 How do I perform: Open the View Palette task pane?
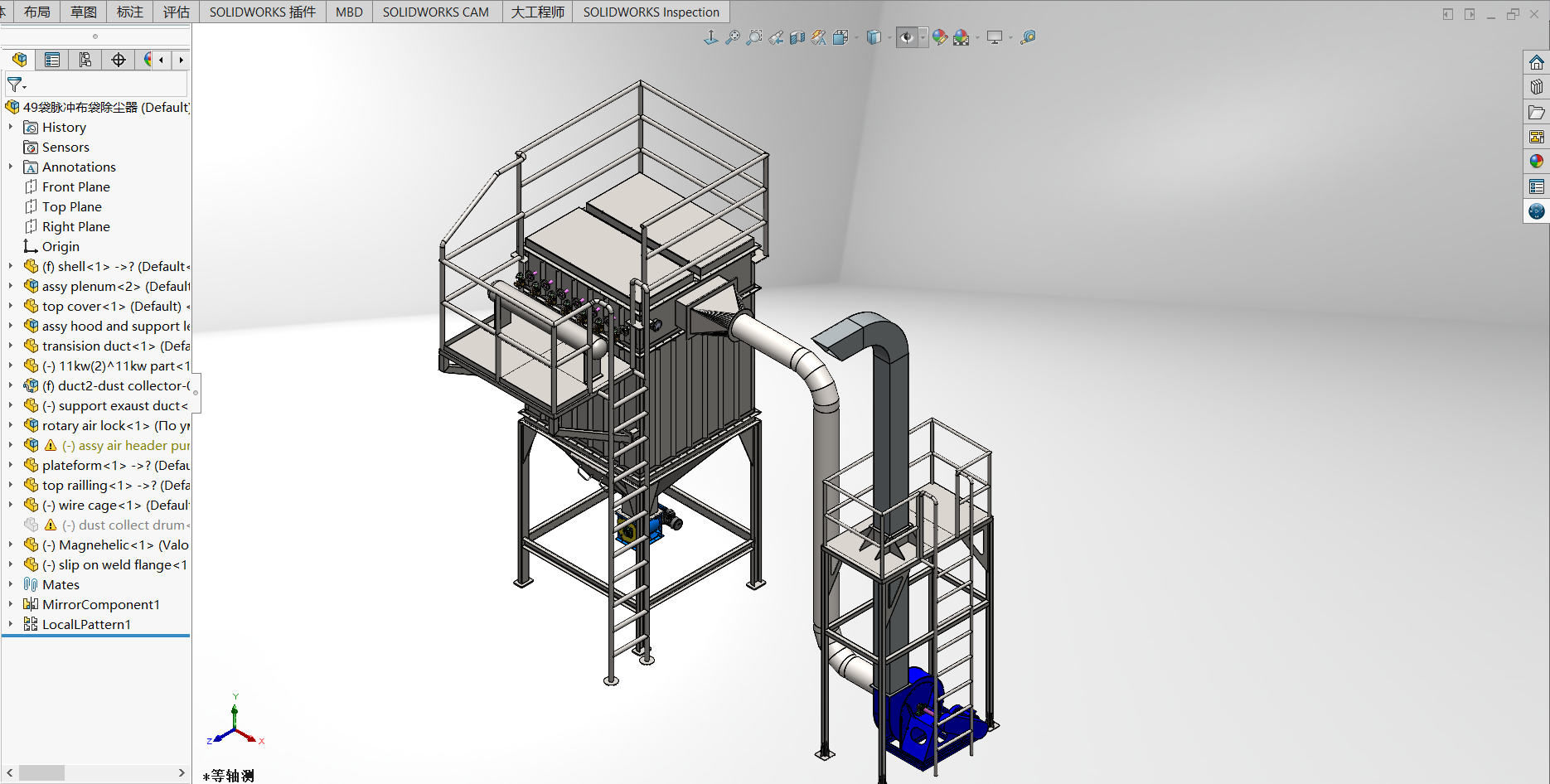[1537, 137]
